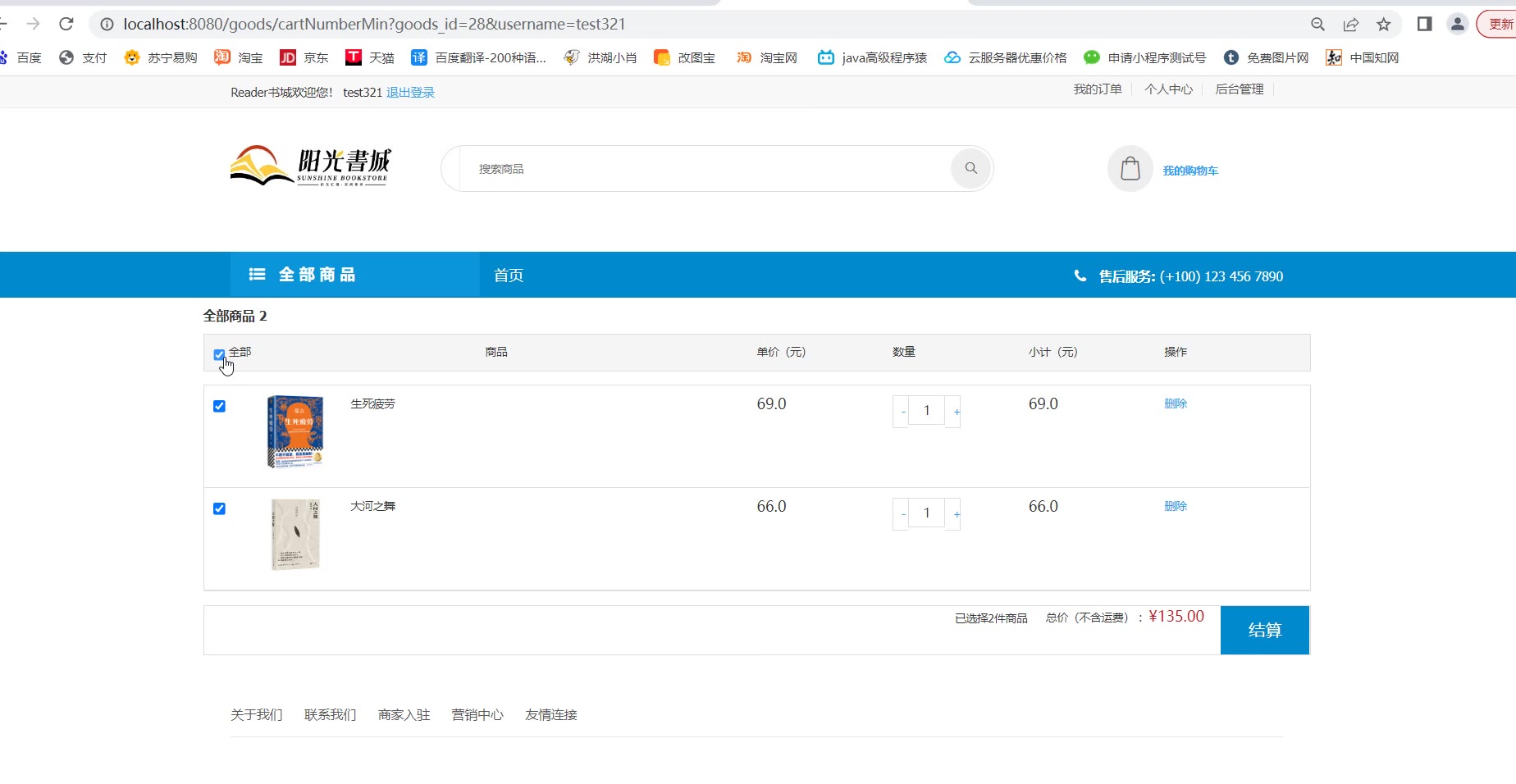Open 我的订单 in top menu
This screenshot has width=1516, height=784.
click(x=1097, y=89)
